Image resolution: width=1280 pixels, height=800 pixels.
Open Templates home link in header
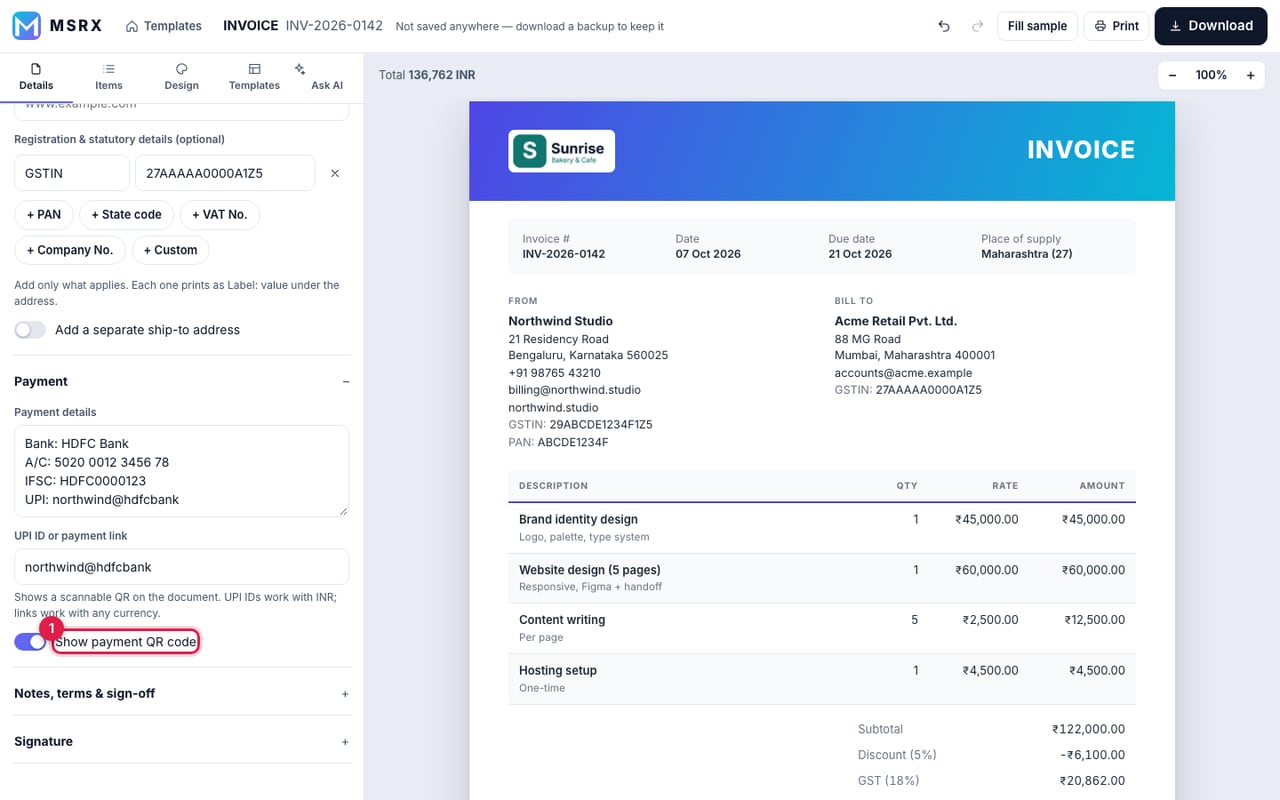(x=164, y=26)
